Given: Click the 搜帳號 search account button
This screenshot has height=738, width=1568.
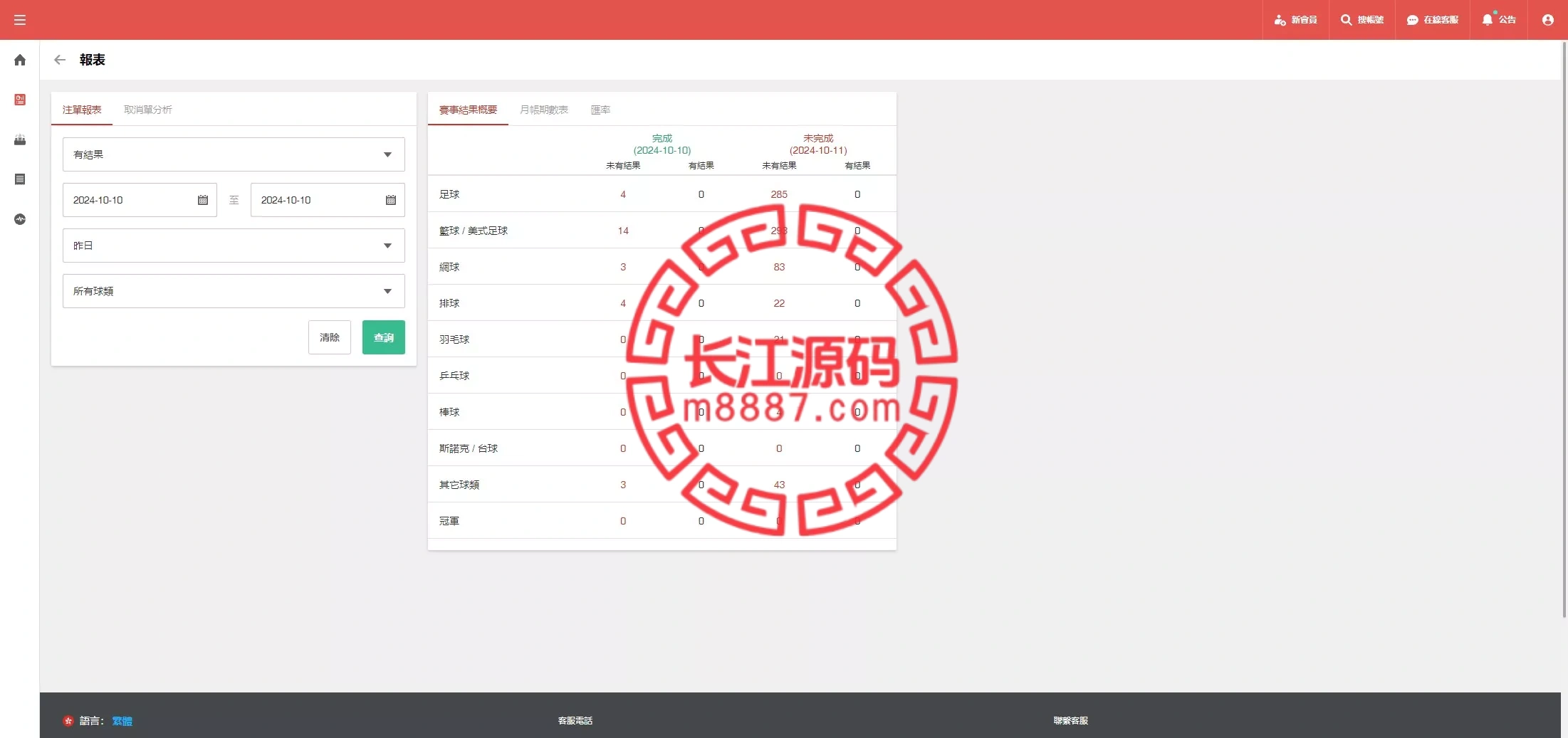Looking at the screenshot, I should [1361, 20].
